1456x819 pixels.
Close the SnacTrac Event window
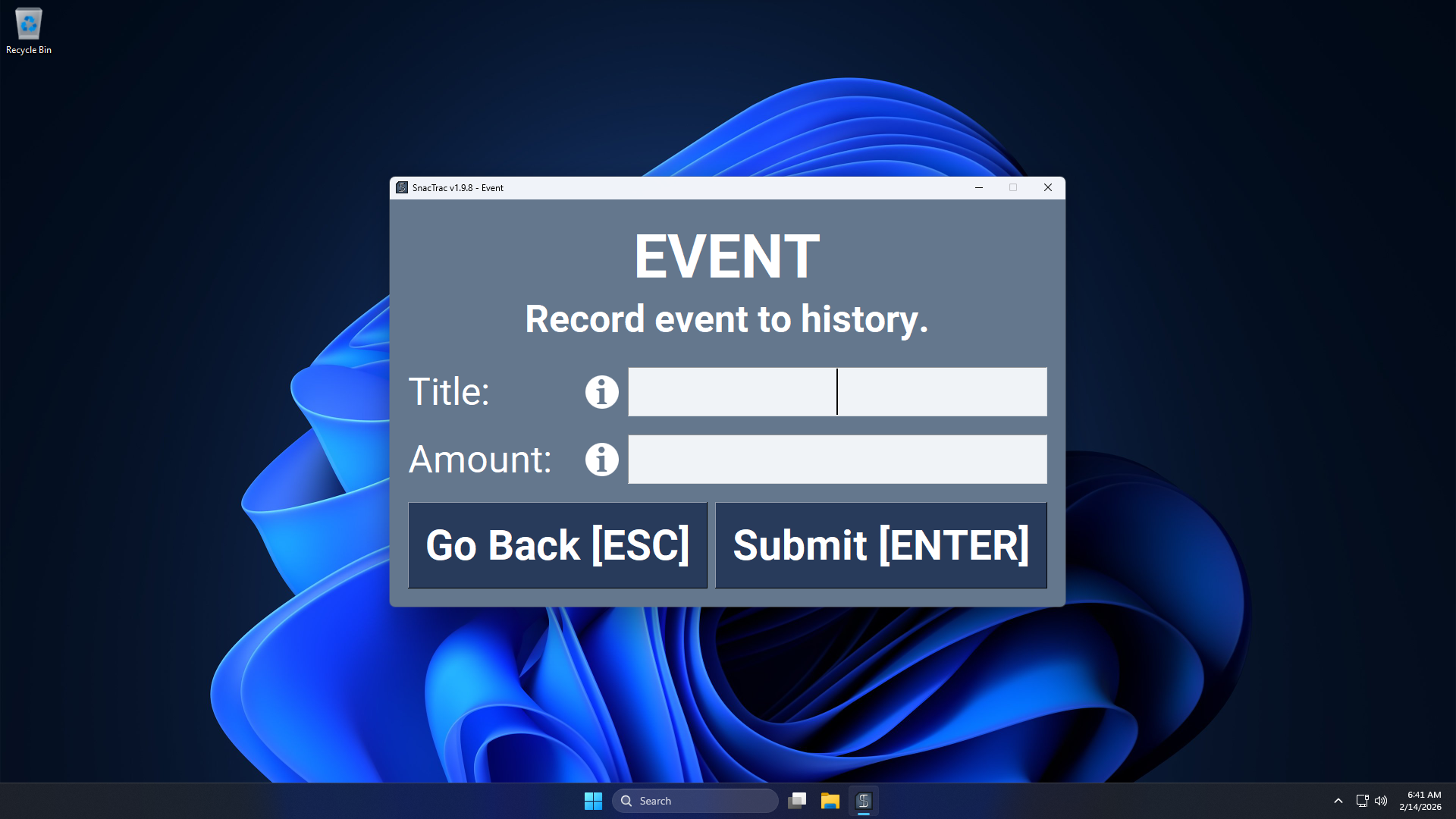coord(1048,187)
